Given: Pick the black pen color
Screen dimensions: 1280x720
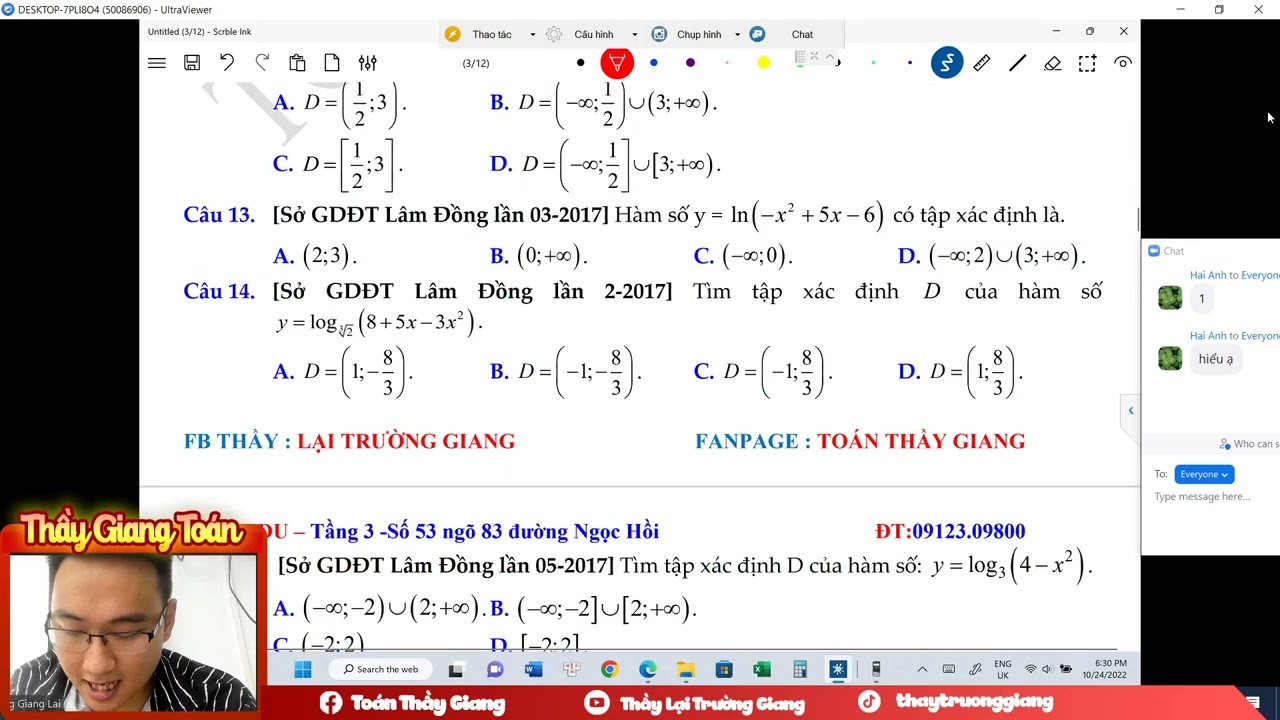Looking at the screenshot, I should (580, 63).
